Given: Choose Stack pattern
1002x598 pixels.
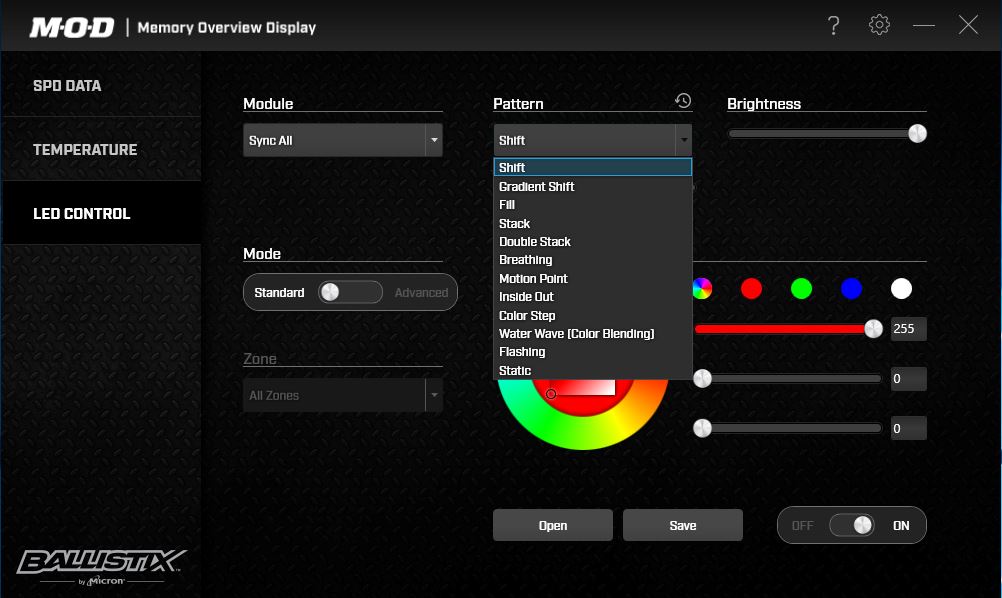Looking at the screenshot, I should [592, 224].
